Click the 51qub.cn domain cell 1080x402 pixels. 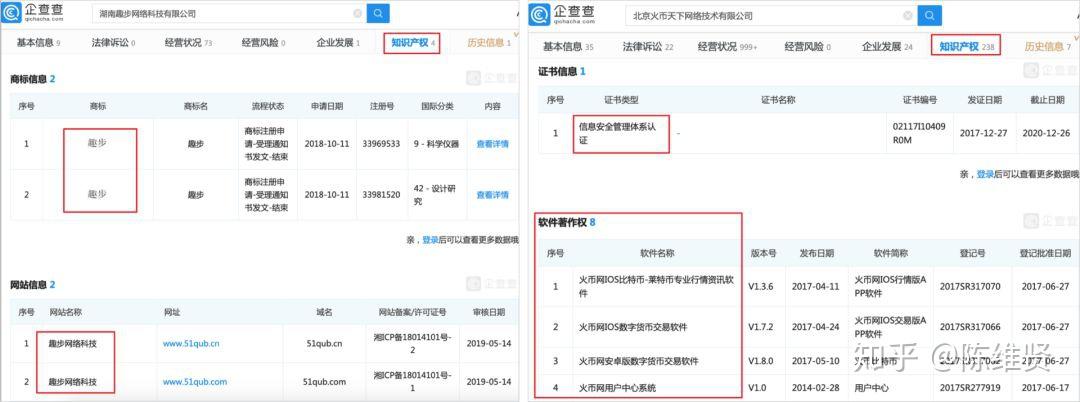click(323, 343)
